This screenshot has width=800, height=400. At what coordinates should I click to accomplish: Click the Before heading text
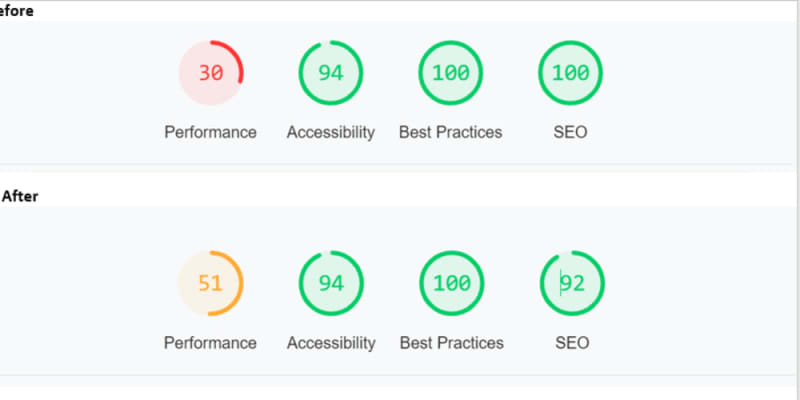point(16,9)
